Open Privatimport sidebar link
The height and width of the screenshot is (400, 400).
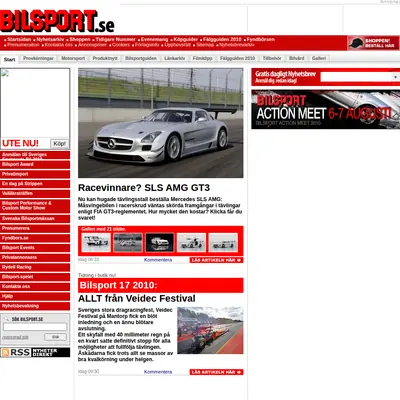click(35, 174)
